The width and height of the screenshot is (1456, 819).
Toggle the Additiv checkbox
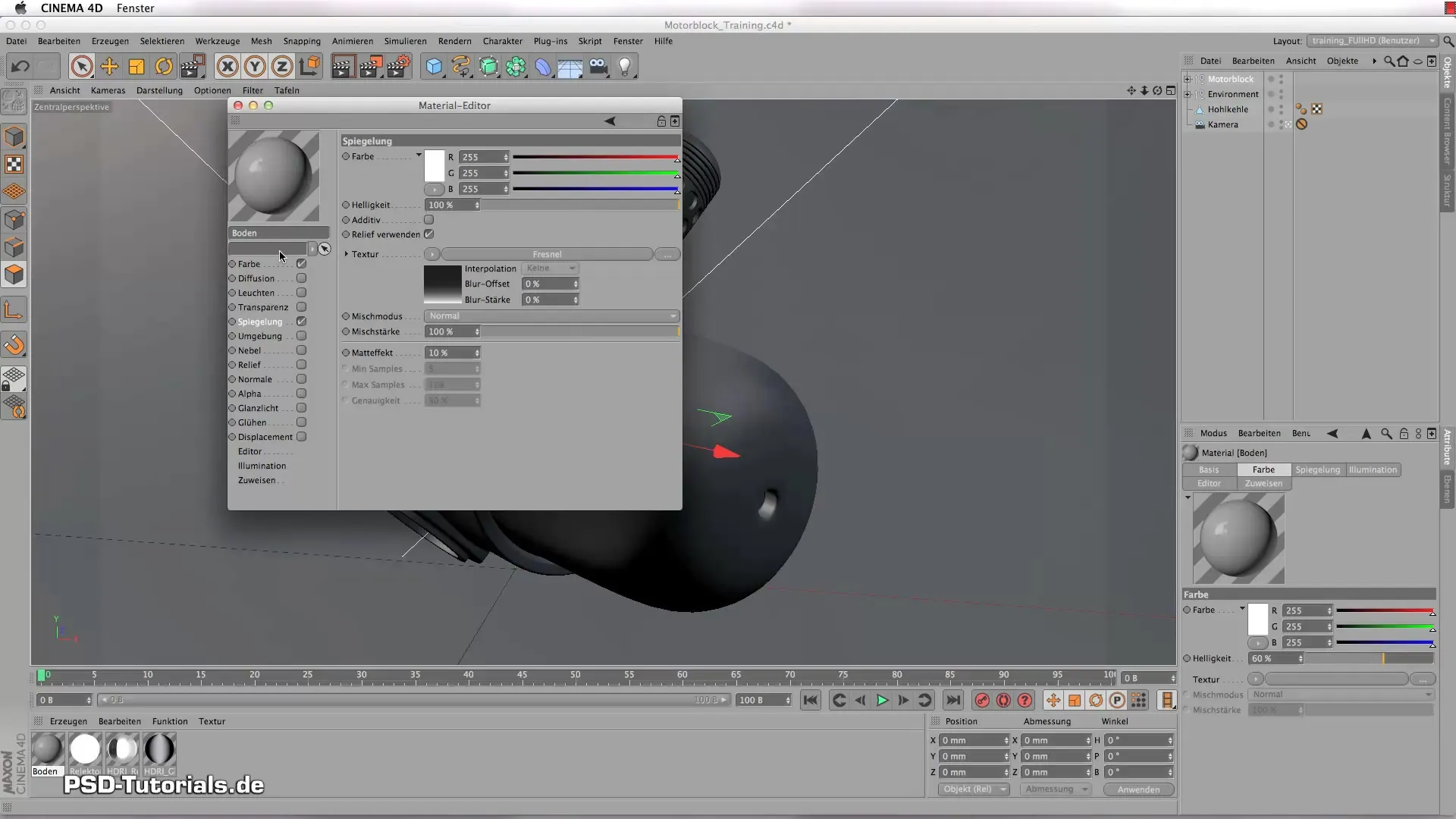428,220
